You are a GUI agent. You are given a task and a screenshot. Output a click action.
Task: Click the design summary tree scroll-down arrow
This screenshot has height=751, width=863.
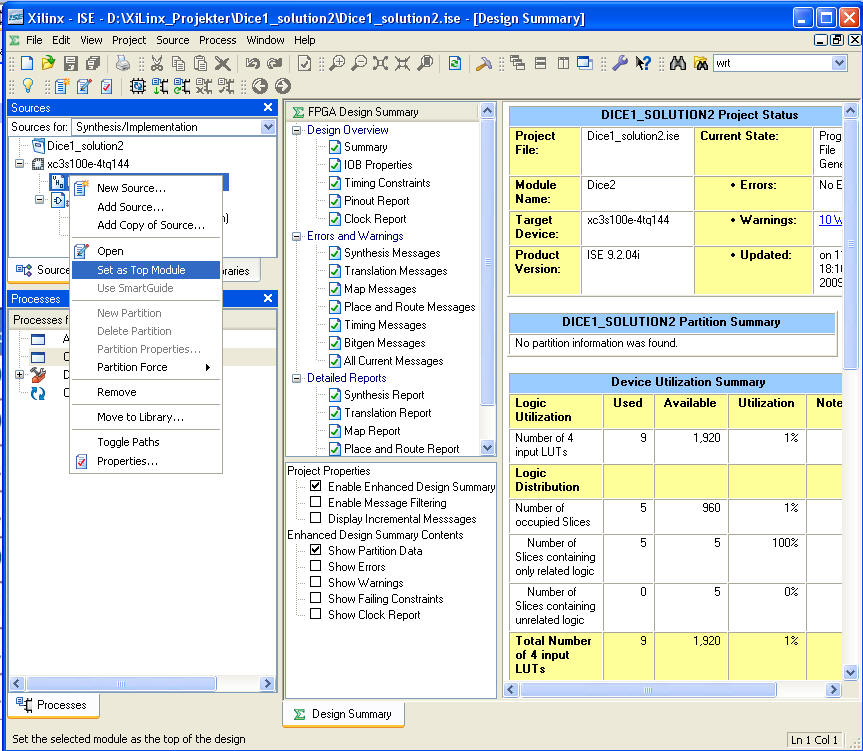pos(487,447)
